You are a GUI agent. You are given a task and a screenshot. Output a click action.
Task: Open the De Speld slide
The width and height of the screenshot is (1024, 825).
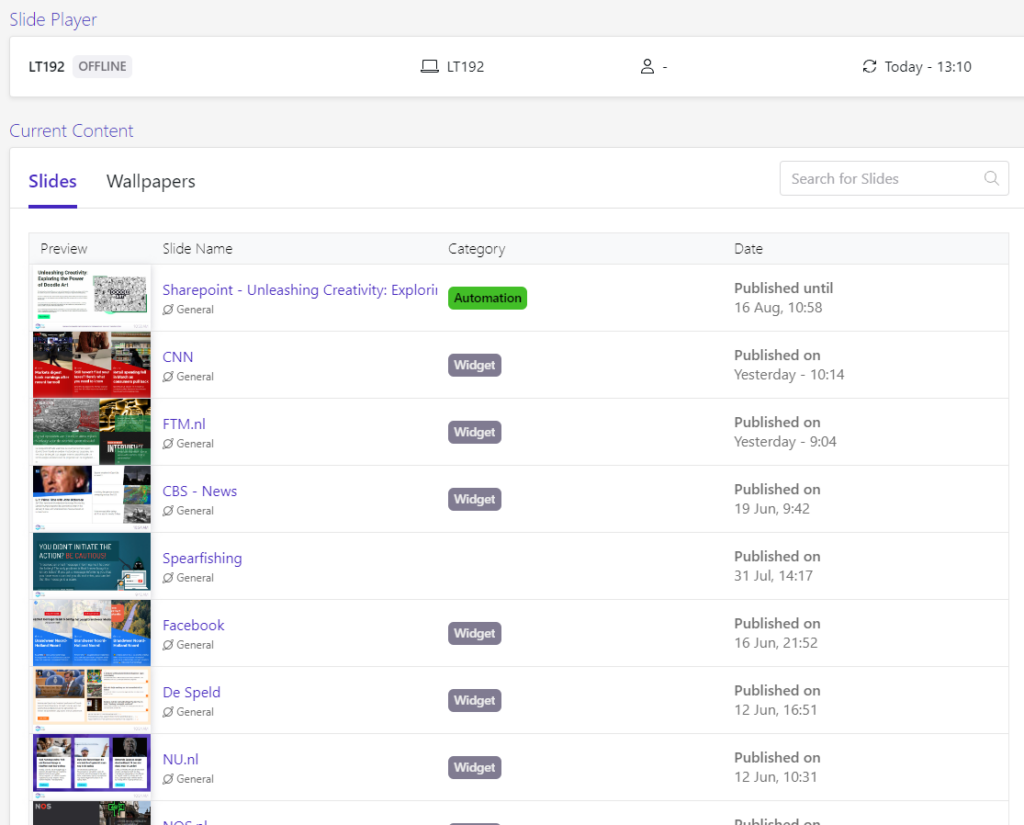[191, 692]
